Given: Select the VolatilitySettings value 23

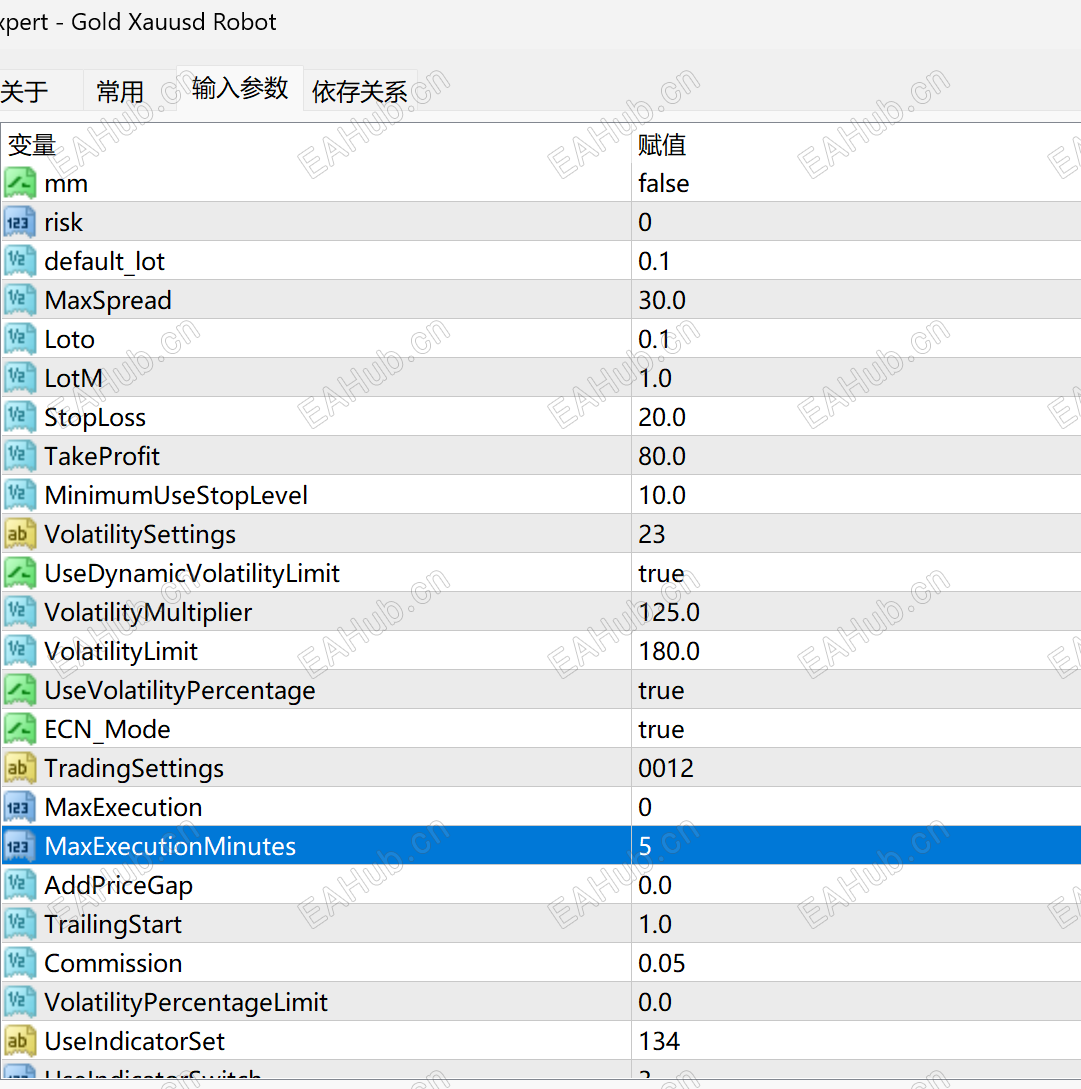Looking at the screenshot, I should pos(652,534).
